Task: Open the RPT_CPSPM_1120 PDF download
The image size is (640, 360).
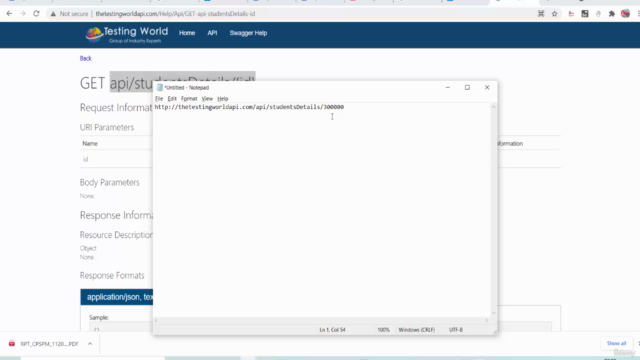Action: 49,344
